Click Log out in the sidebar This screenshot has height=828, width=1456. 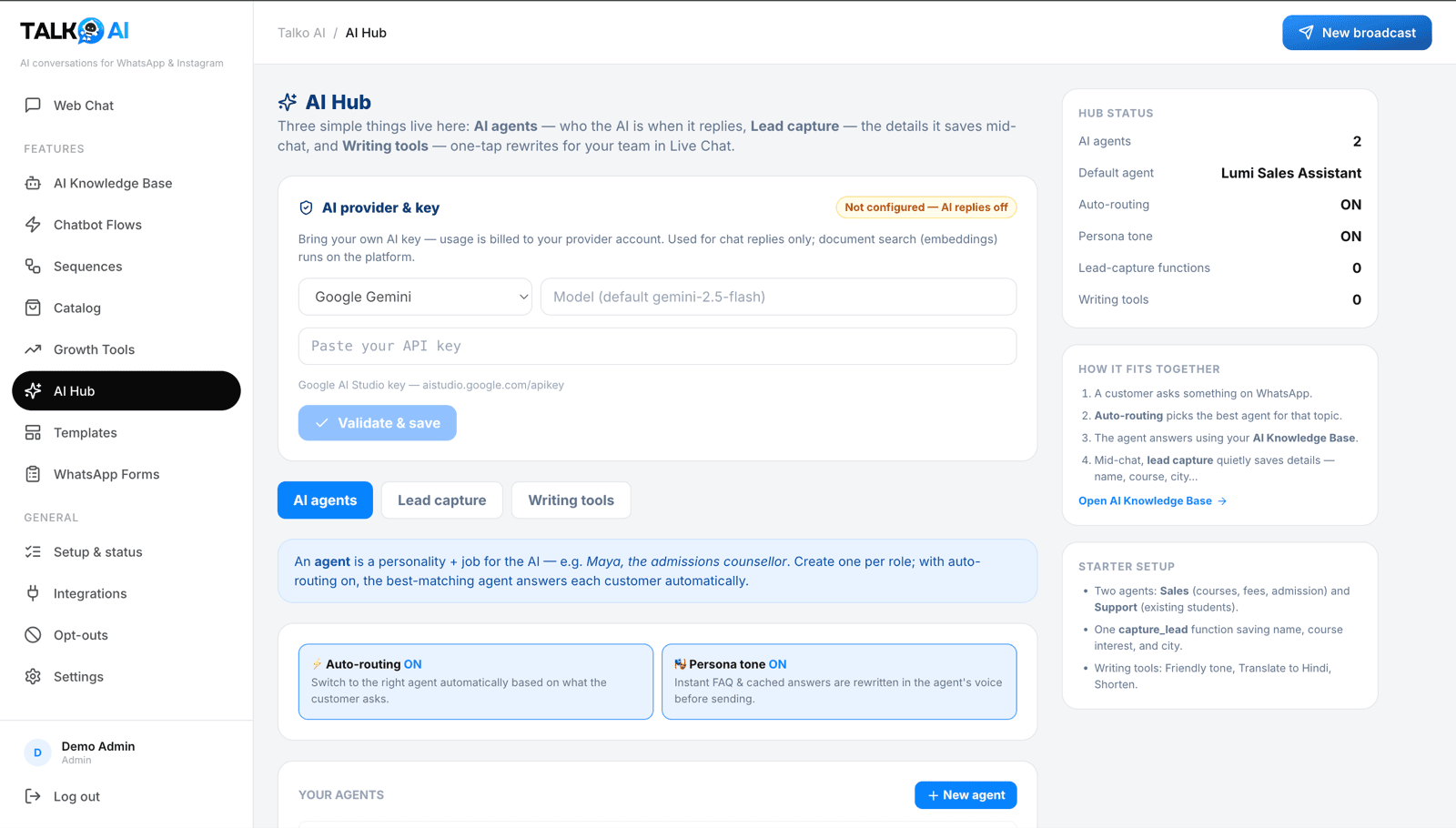pyautogui.click(x=126, y=796)
